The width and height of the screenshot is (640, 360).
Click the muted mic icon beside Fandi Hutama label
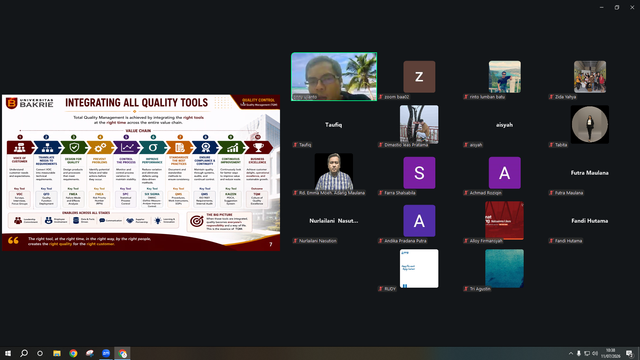point(551,241)
